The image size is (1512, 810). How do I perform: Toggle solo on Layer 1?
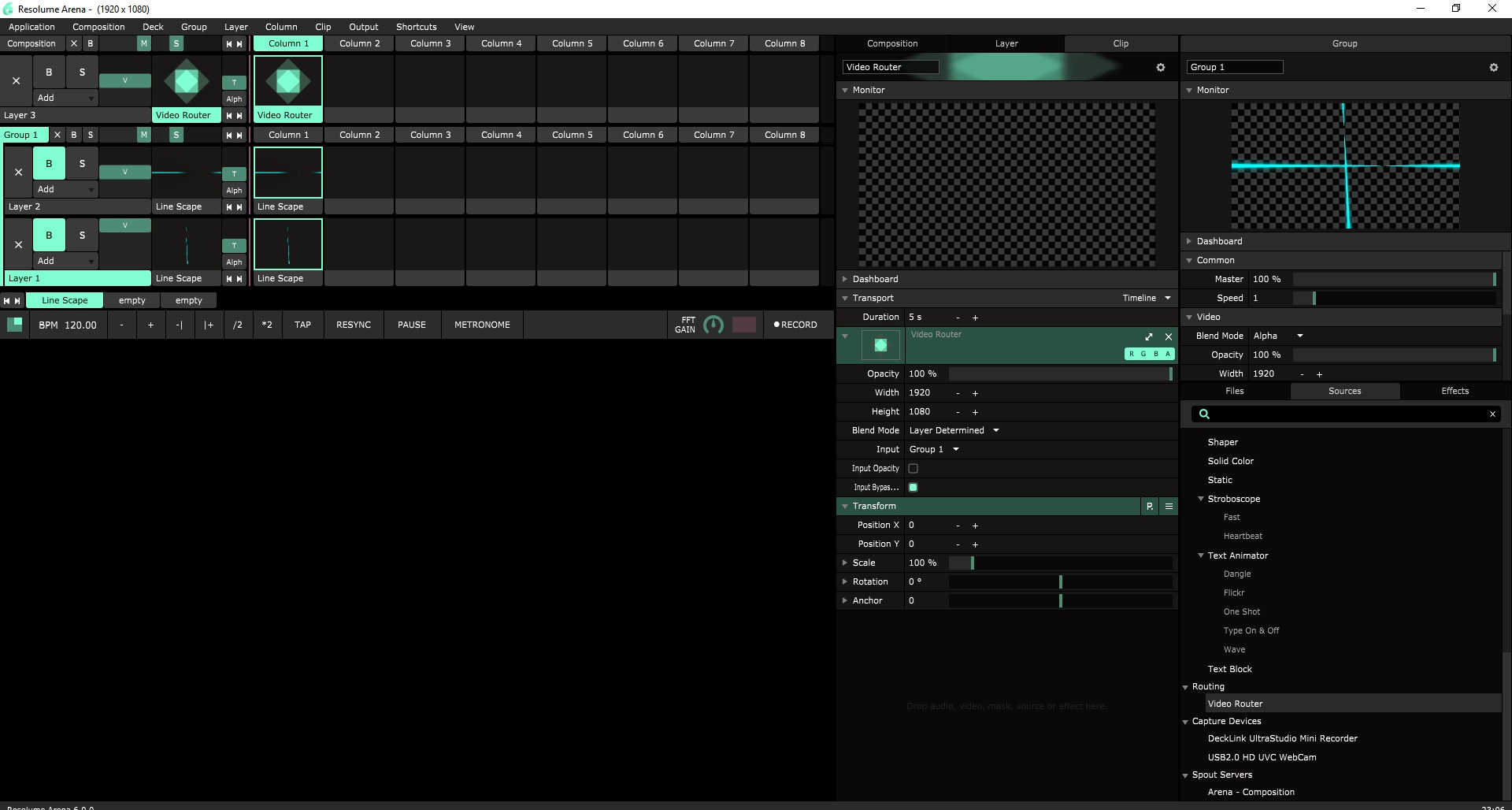(x=82, y=236)
